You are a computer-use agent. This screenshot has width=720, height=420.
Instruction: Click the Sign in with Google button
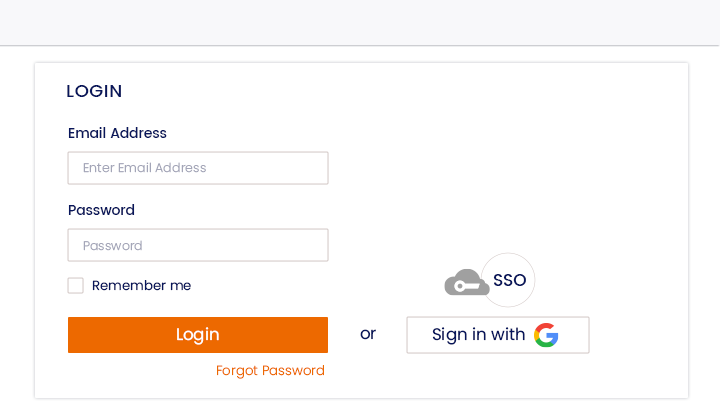[498, 335]
